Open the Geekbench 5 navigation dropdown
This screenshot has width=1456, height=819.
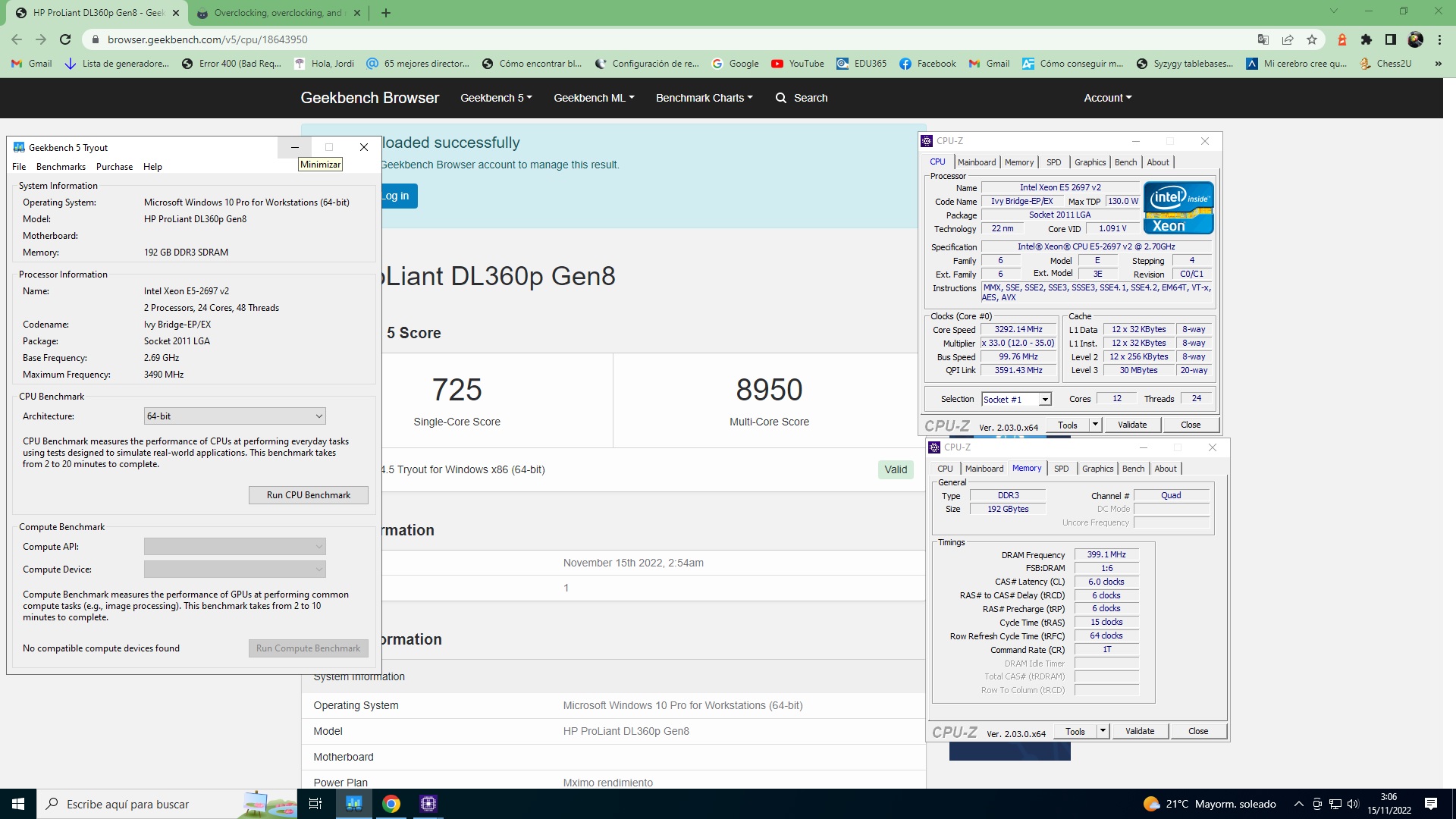click(496, 98)
